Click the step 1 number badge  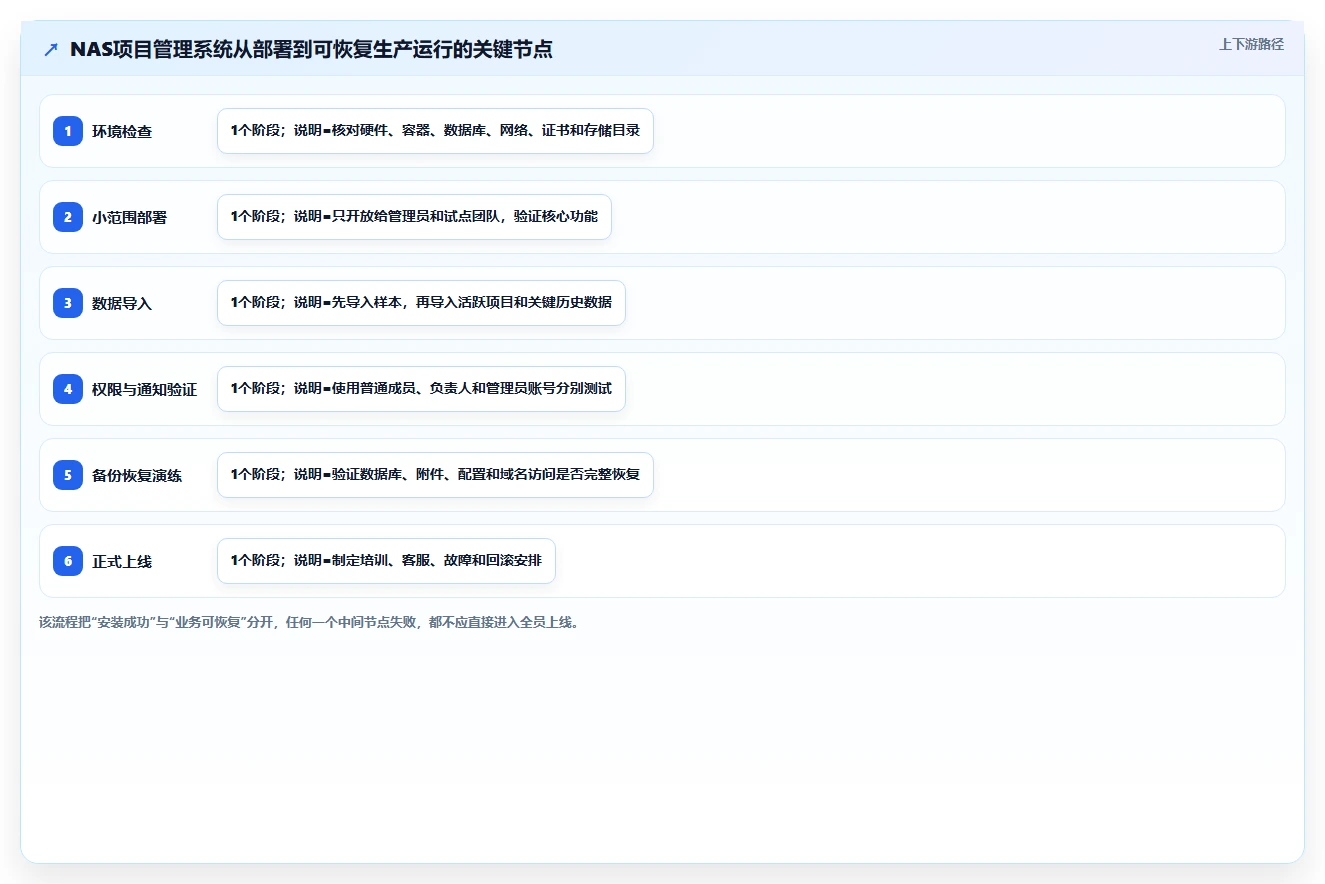click(68, 131)
